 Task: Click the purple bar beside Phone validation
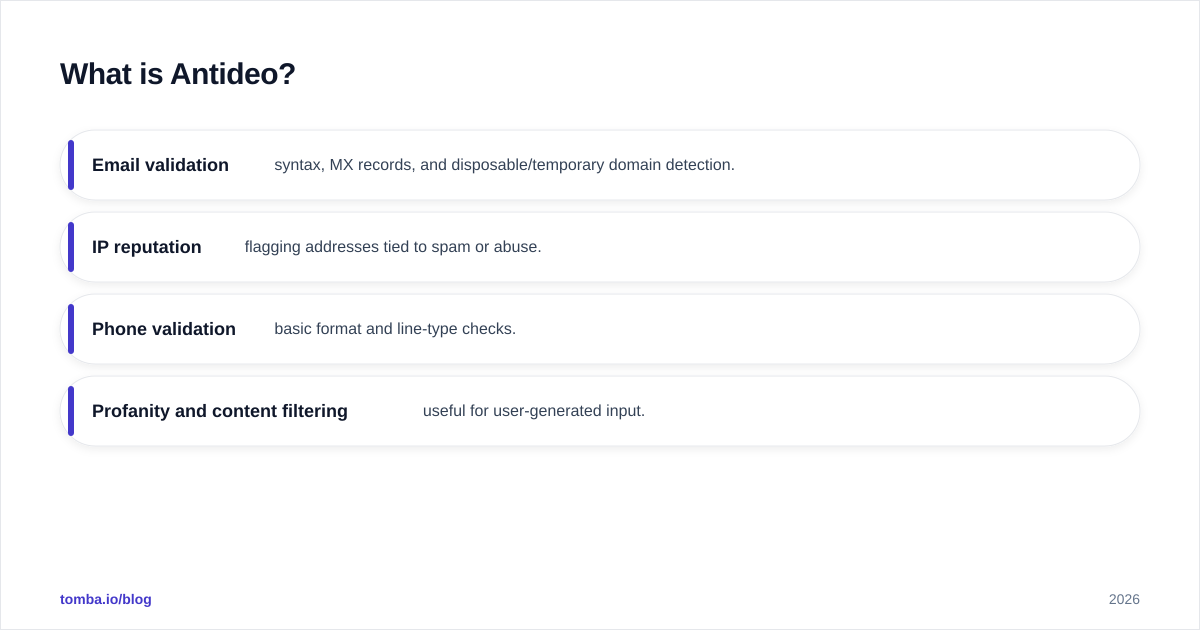71,329
